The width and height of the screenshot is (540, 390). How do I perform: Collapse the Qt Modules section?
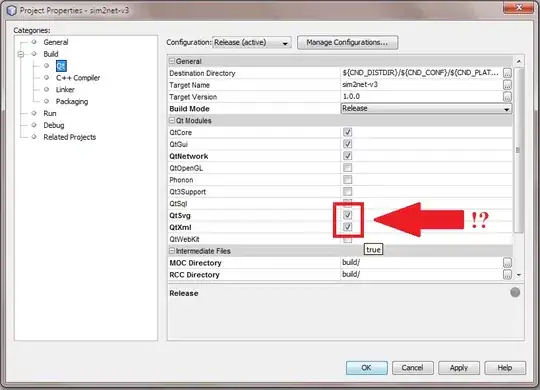tap(172, 121)
